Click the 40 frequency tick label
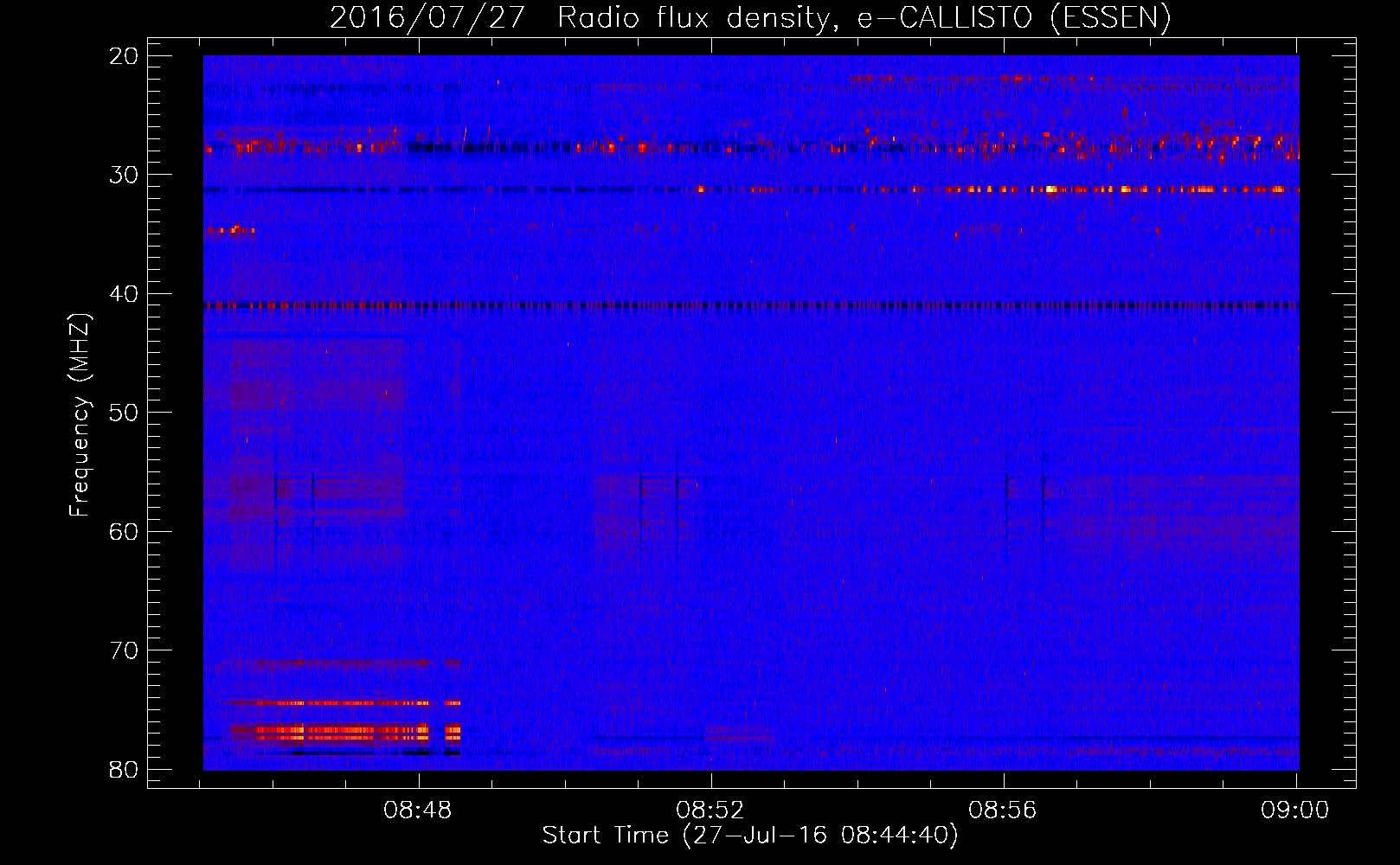The image size is (1400, 865). tap(124, 294)
